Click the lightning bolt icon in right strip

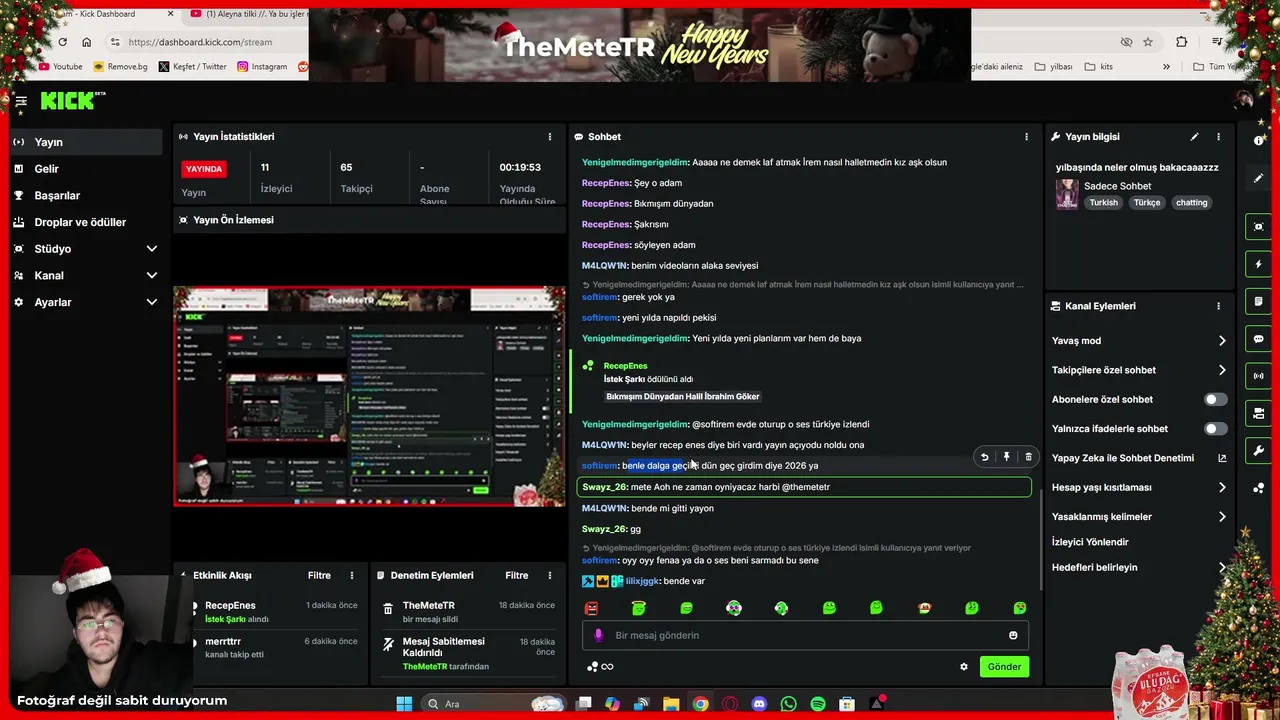pyautogui.click(x=1259, y=264)
